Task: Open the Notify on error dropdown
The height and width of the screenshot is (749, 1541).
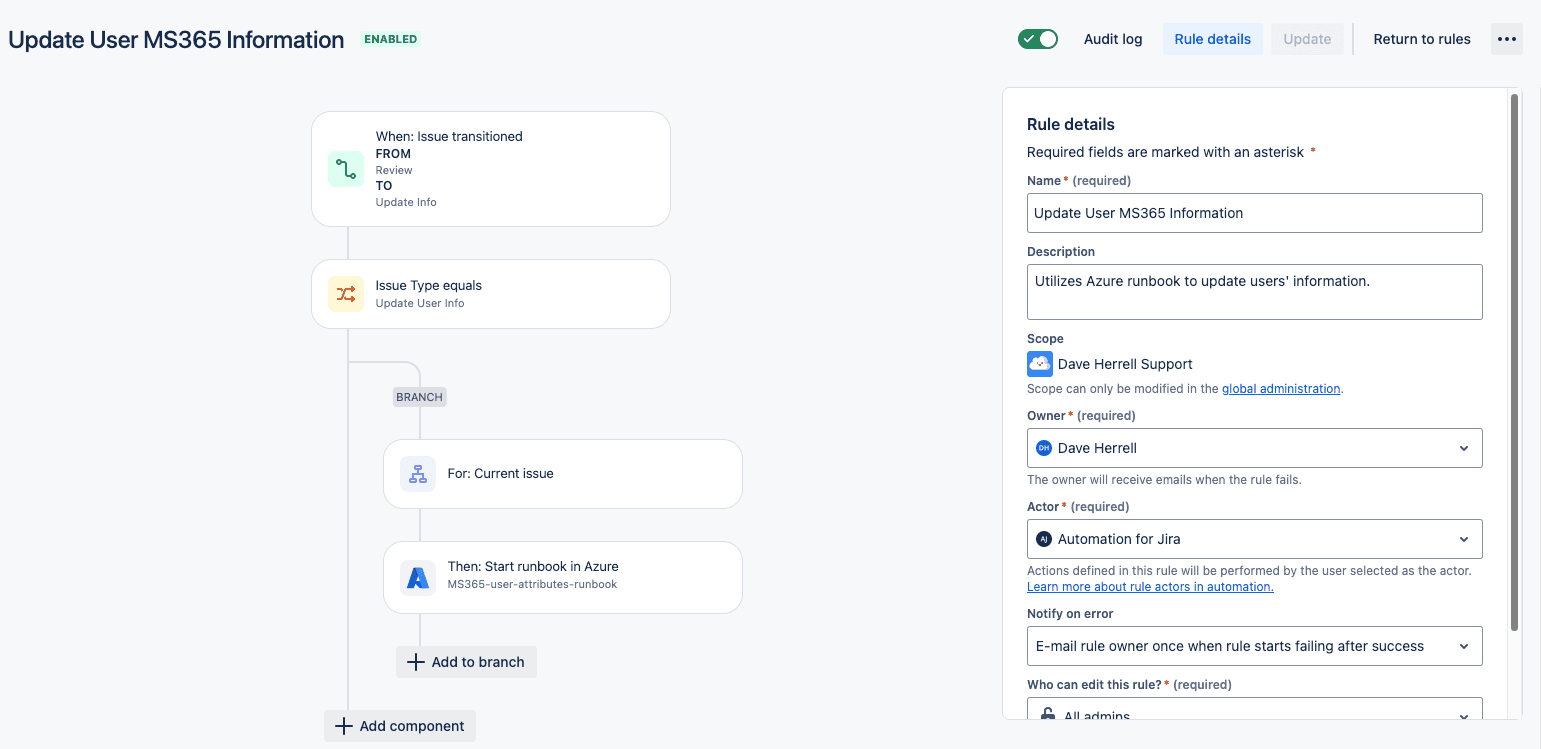Action: pyautogui.click(x=1255, y=646)
